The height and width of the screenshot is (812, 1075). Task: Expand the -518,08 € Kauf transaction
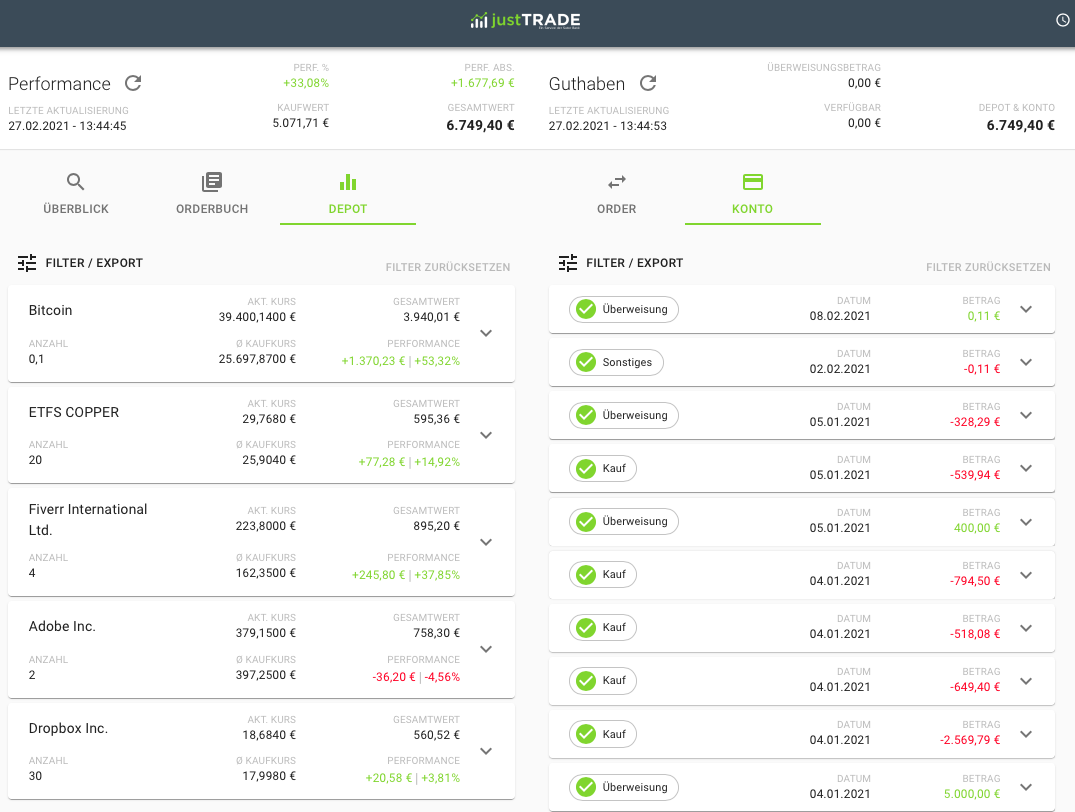(1026, 628)
